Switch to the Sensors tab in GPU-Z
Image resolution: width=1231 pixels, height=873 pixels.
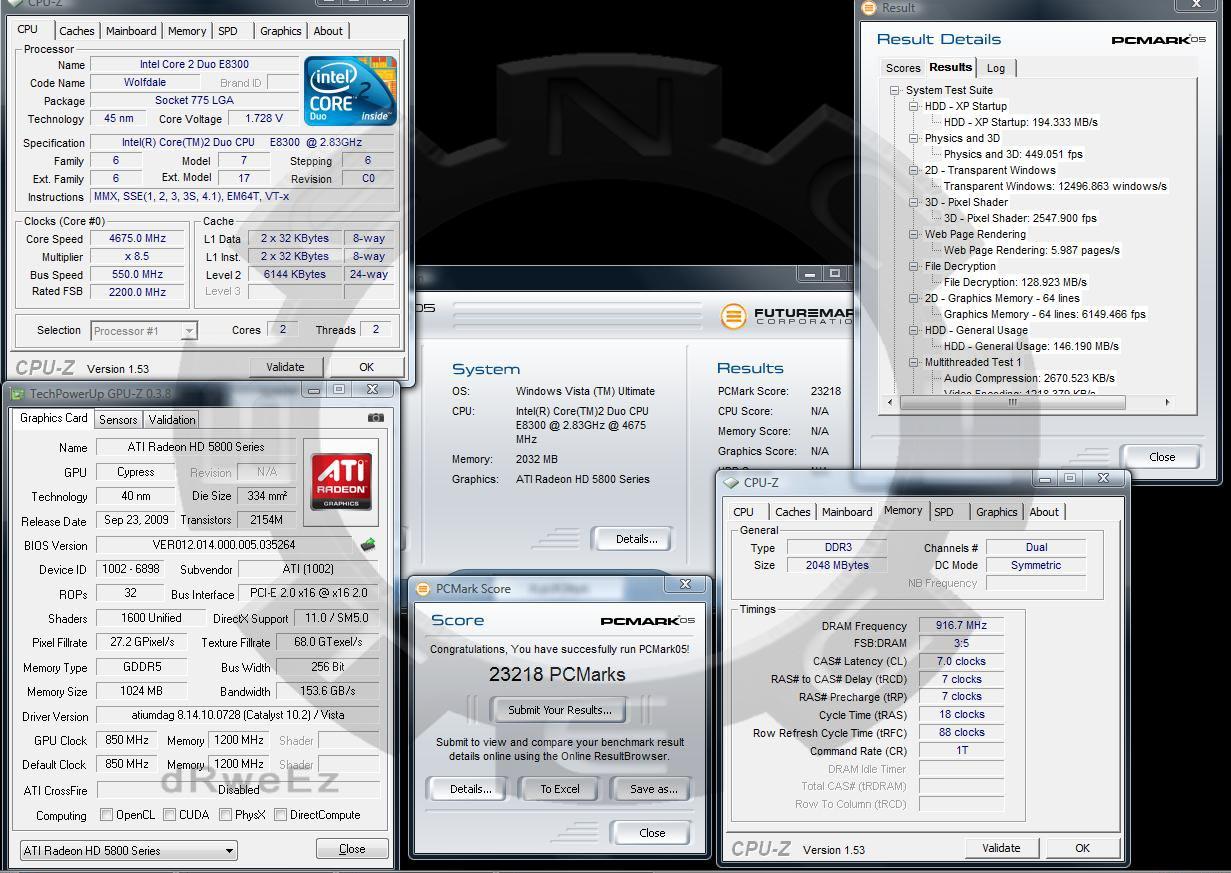pyautogui.click(x=118, y=420)
